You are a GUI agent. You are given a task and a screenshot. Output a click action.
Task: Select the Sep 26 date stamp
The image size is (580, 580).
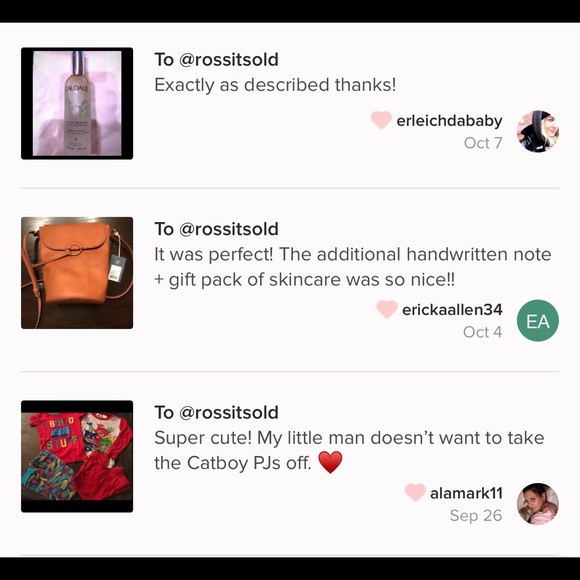pos(476,516)
